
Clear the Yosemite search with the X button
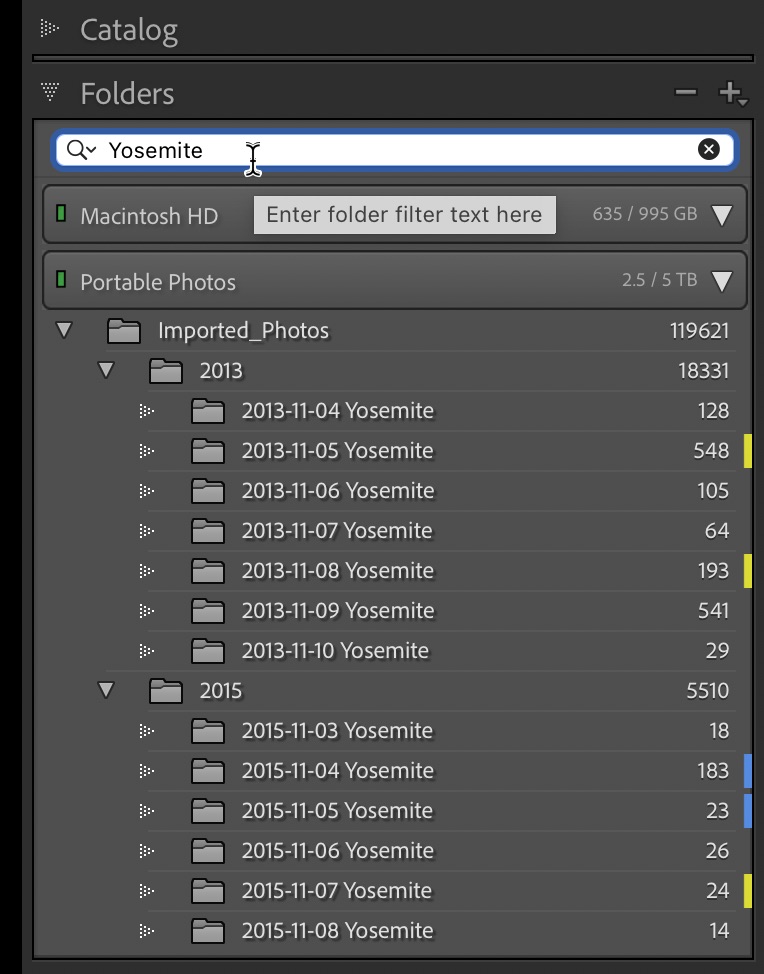pyautogui.click(x=709, y=150)
